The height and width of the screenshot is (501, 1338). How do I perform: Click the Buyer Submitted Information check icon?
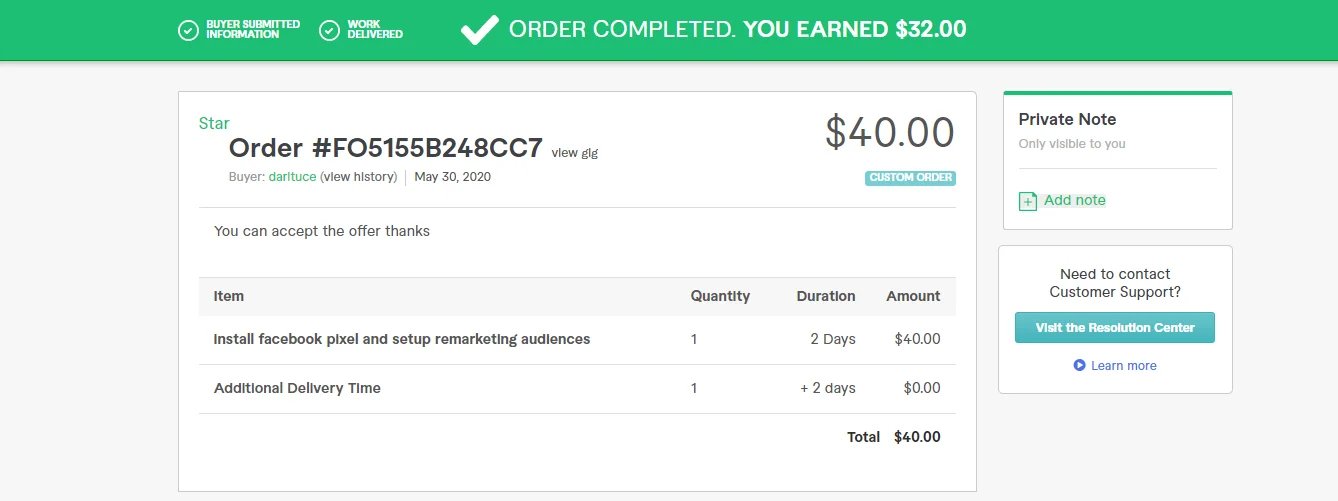pos(188,30)
